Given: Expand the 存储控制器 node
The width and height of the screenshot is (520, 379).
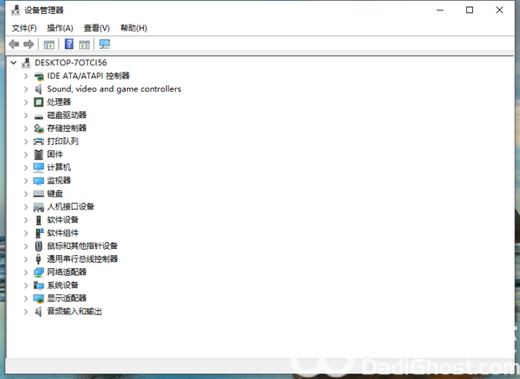Looking at the screenshot, I should 26,128.
